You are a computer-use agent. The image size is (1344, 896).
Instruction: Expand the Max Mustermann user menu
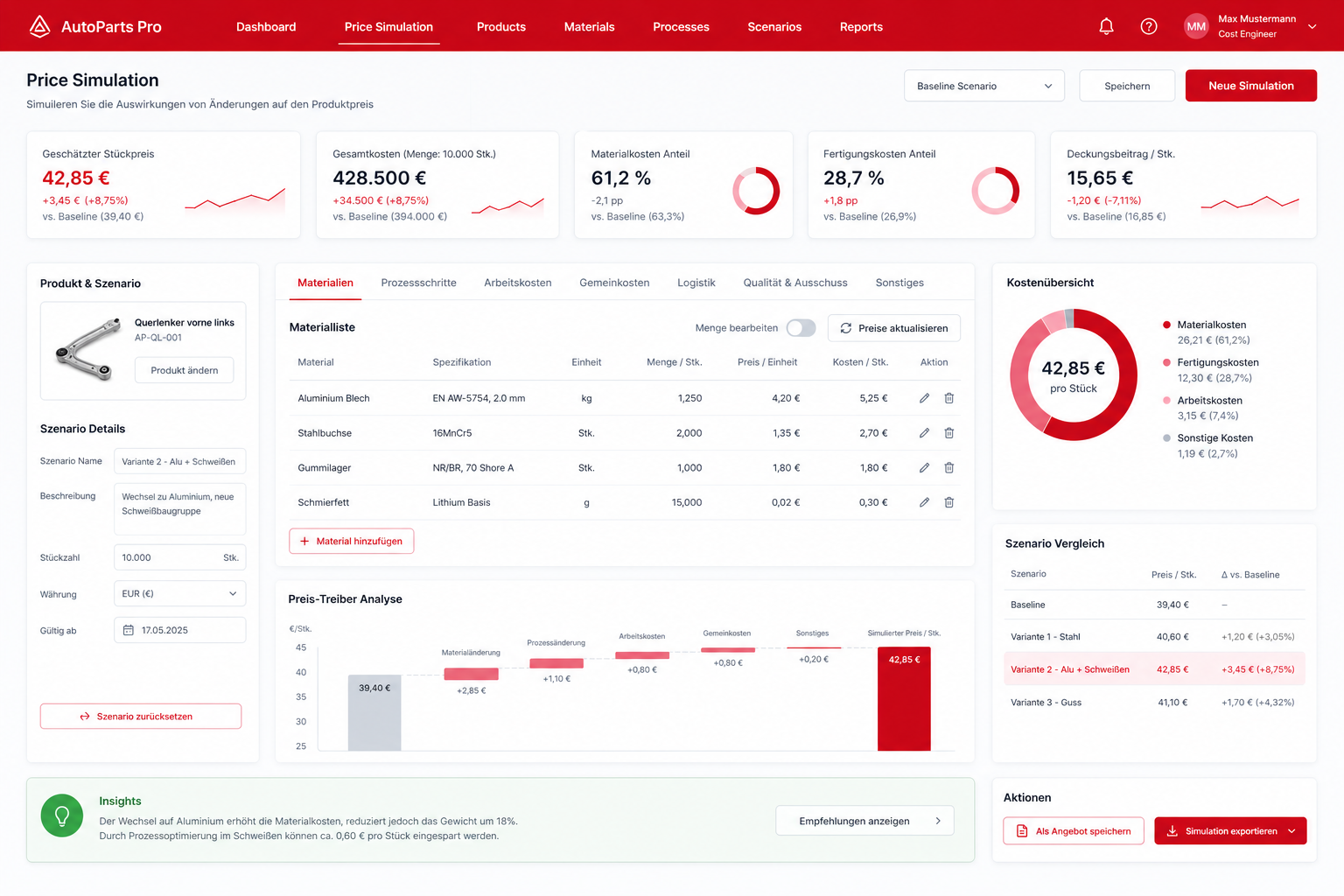coord(1312,26)
